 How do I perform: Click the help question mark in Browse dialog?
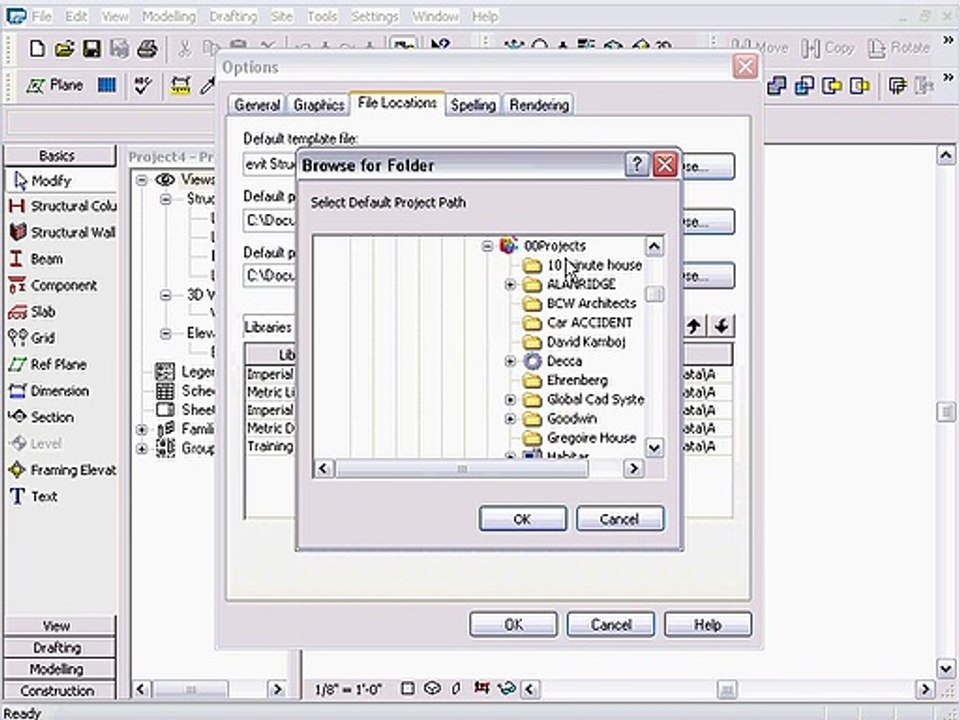click(x=637, y=165)
